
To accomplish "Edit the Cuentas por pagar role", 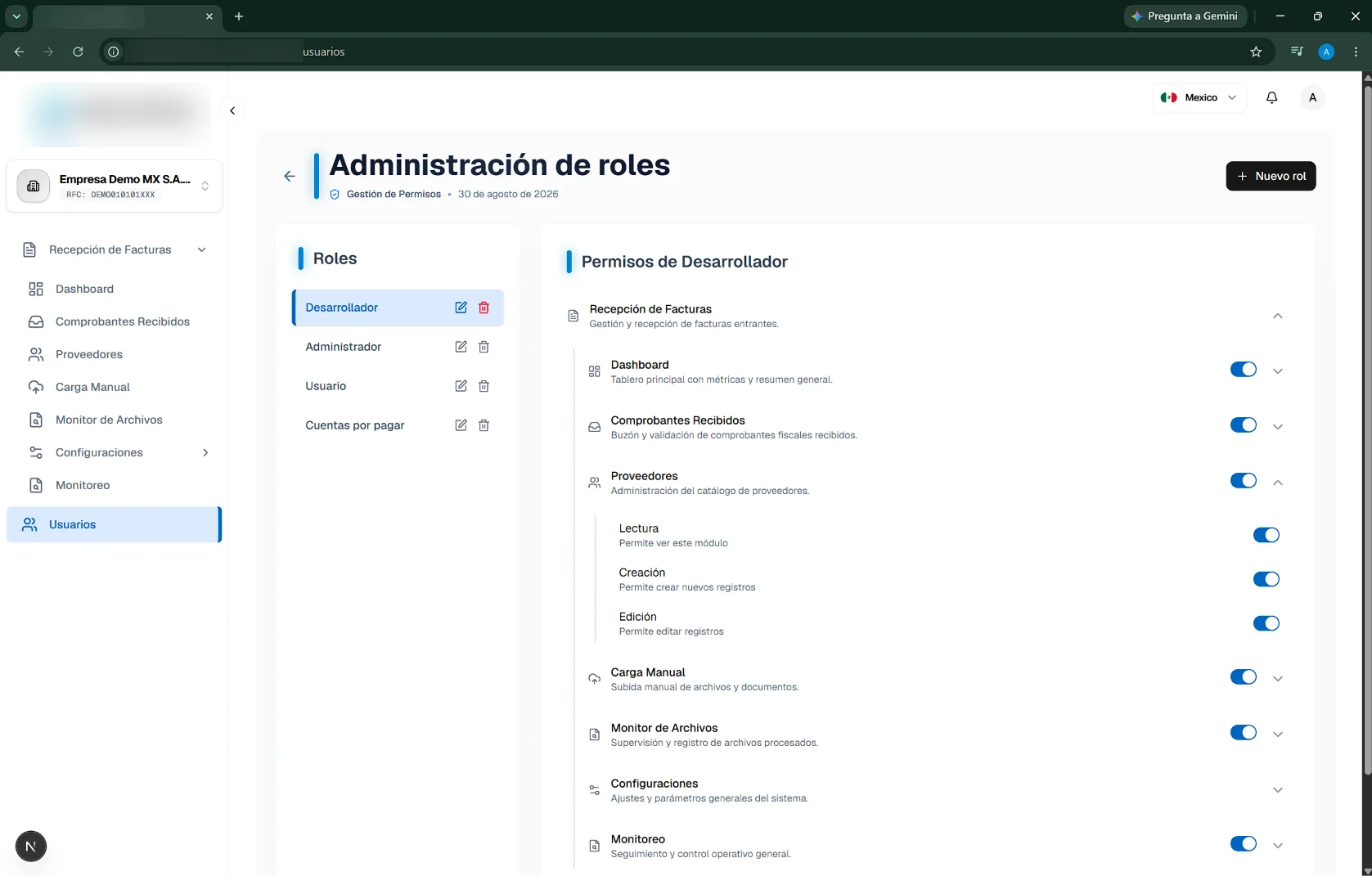I will tap(461, 425).
